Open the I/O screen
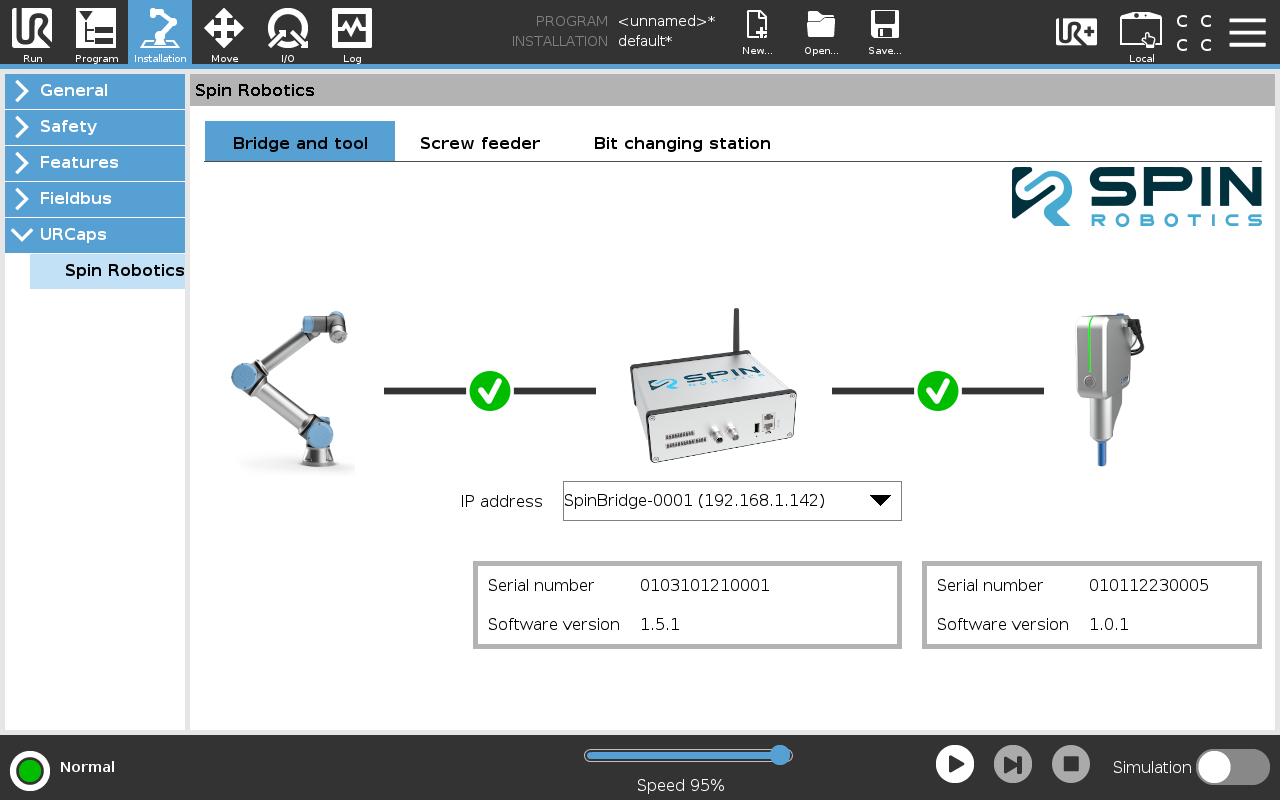 288,34
